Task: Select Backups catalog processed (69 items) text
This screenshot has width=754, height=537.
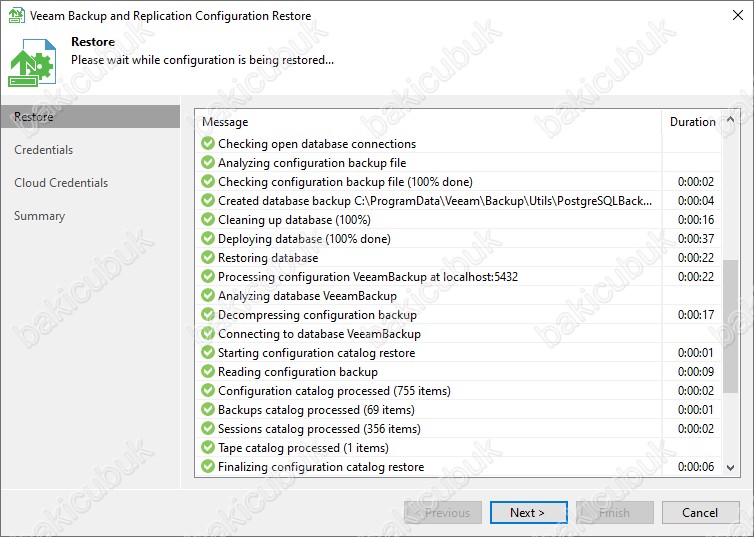Action: point(316,410)
